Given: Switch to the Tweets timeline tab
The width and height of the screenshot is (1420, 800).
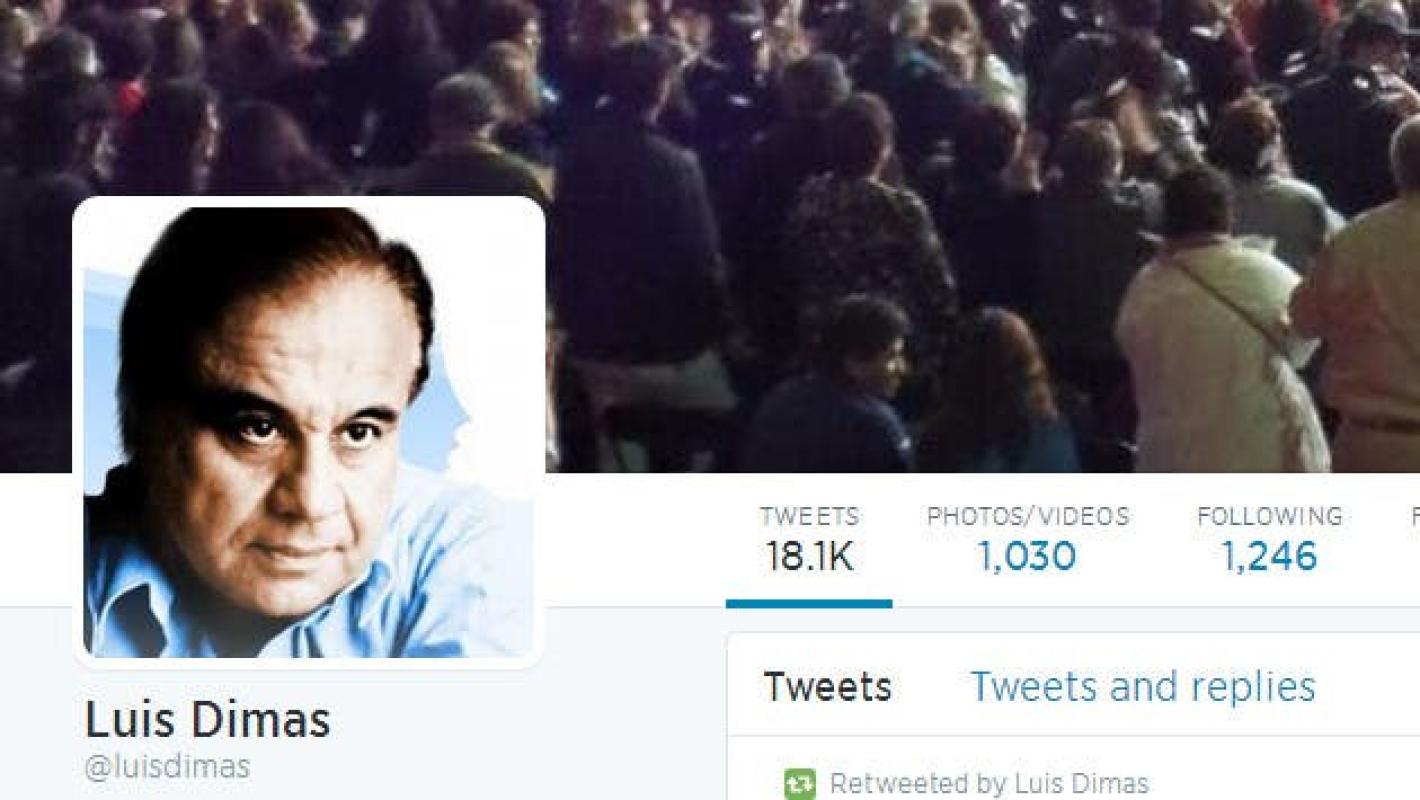Looking at the screenshot, I should (x=828, y=687).
